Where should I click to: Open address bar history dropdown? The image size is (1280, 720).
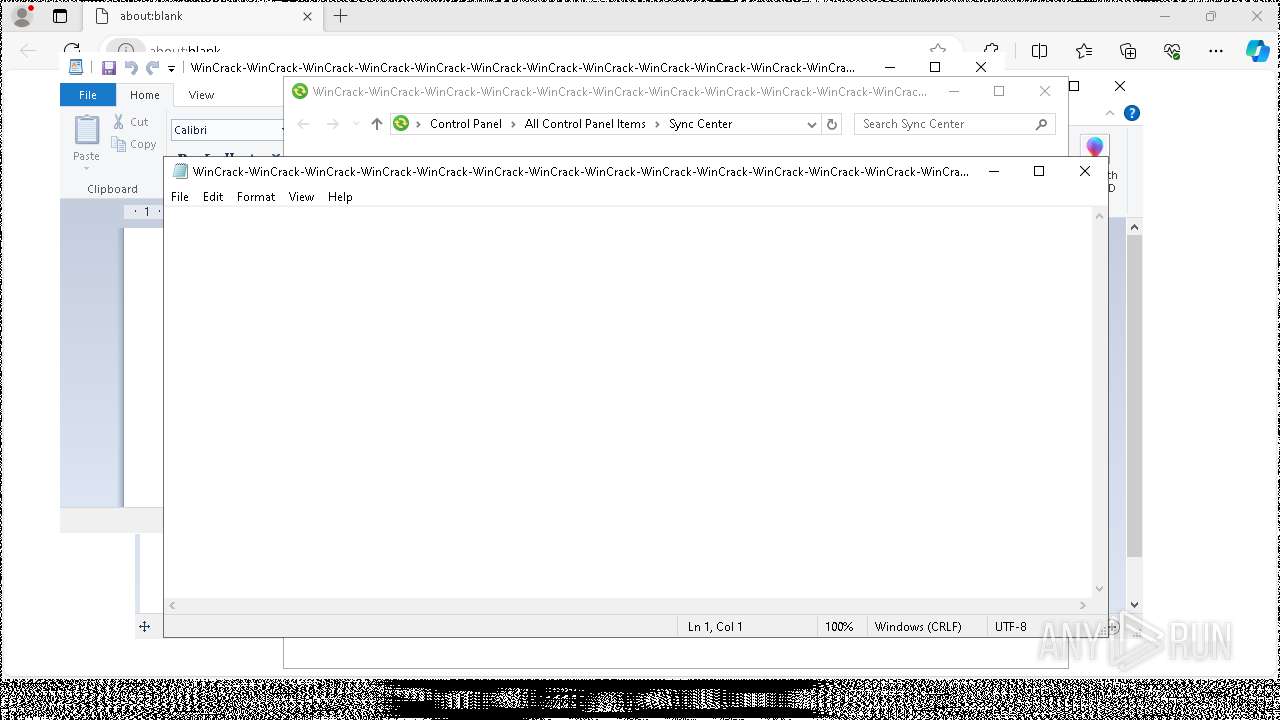point(812,124)
